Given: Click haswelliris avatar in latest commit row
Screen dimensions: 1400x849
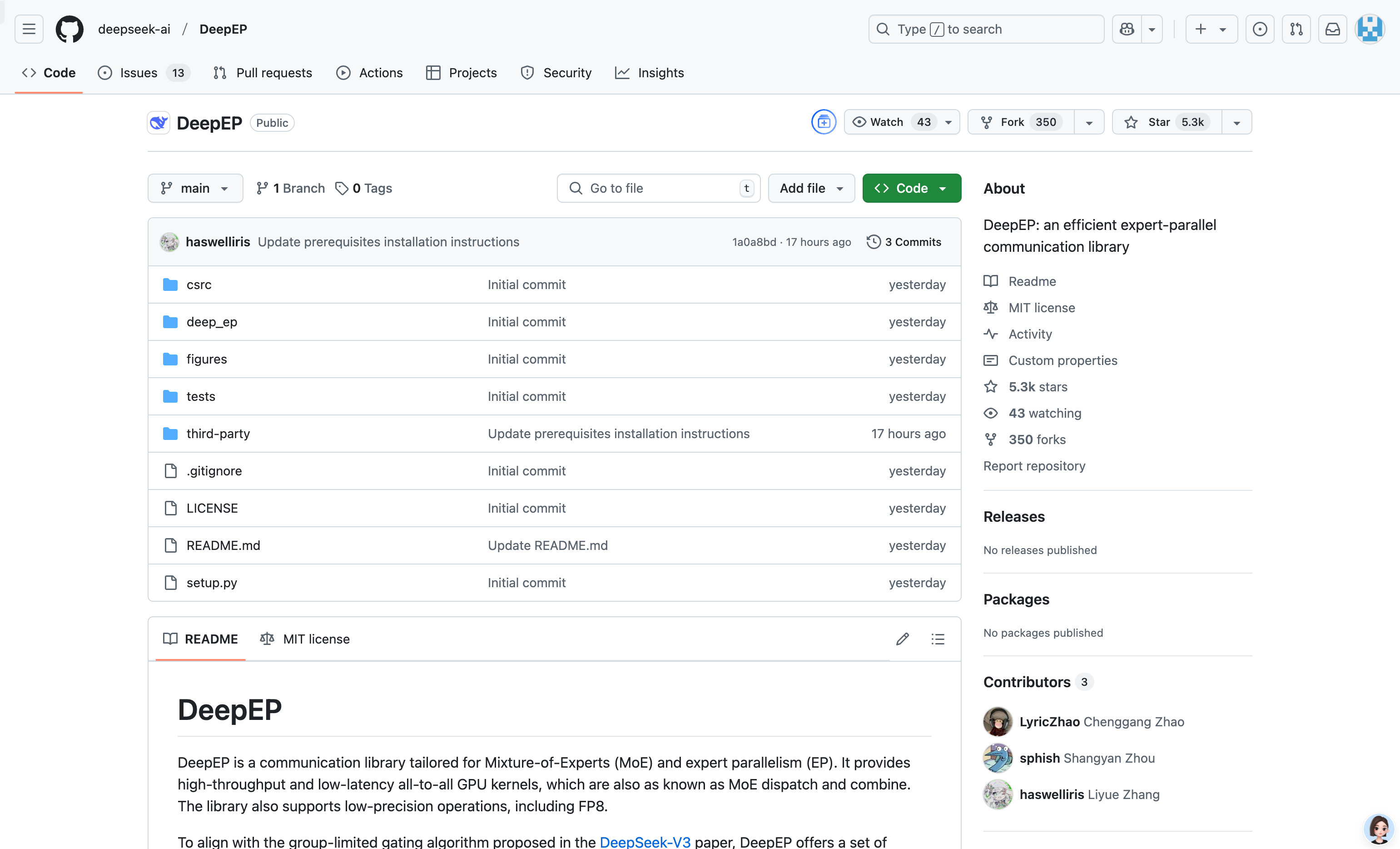Looking at the screenshot, I should tap(169, 242).
